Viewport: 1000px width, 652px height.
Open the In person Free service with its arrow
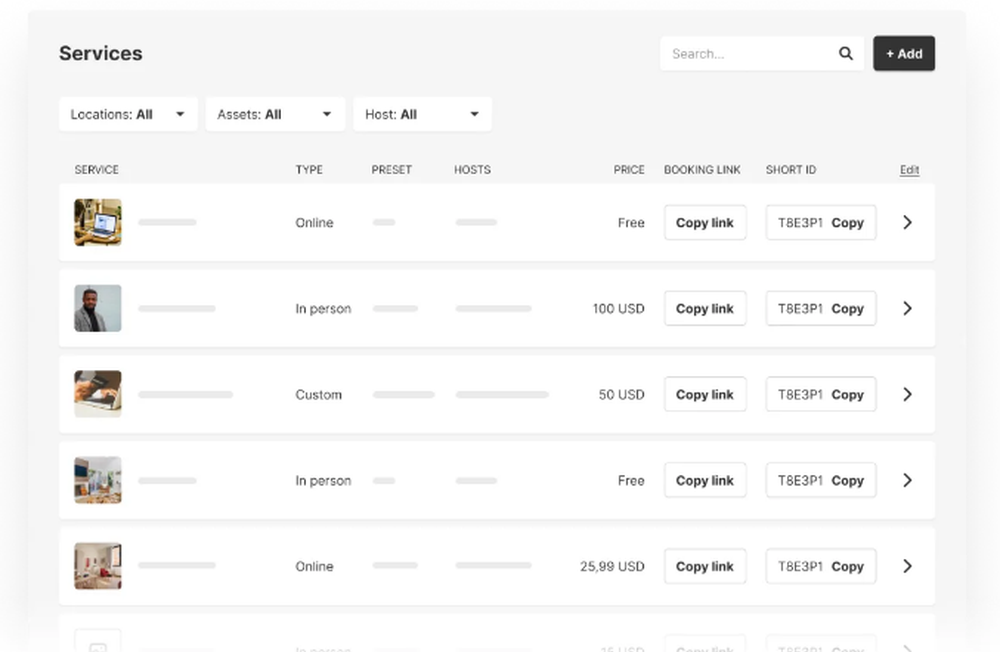click(907, 480)
